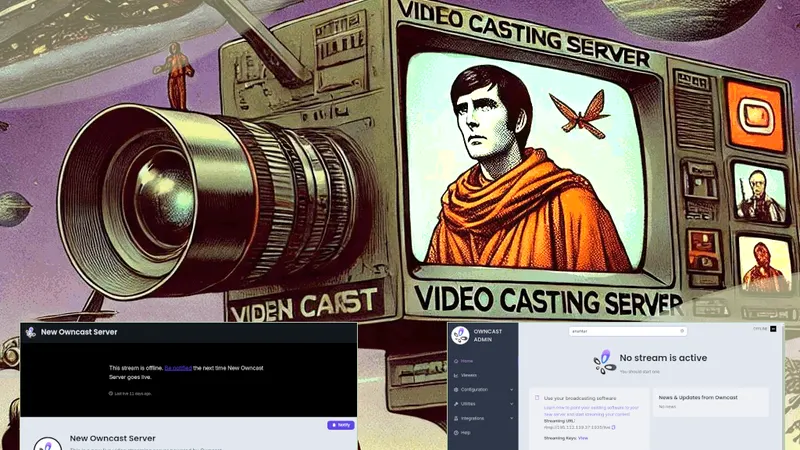Click the 'No stream is active' heading

[x=663, y=358]
